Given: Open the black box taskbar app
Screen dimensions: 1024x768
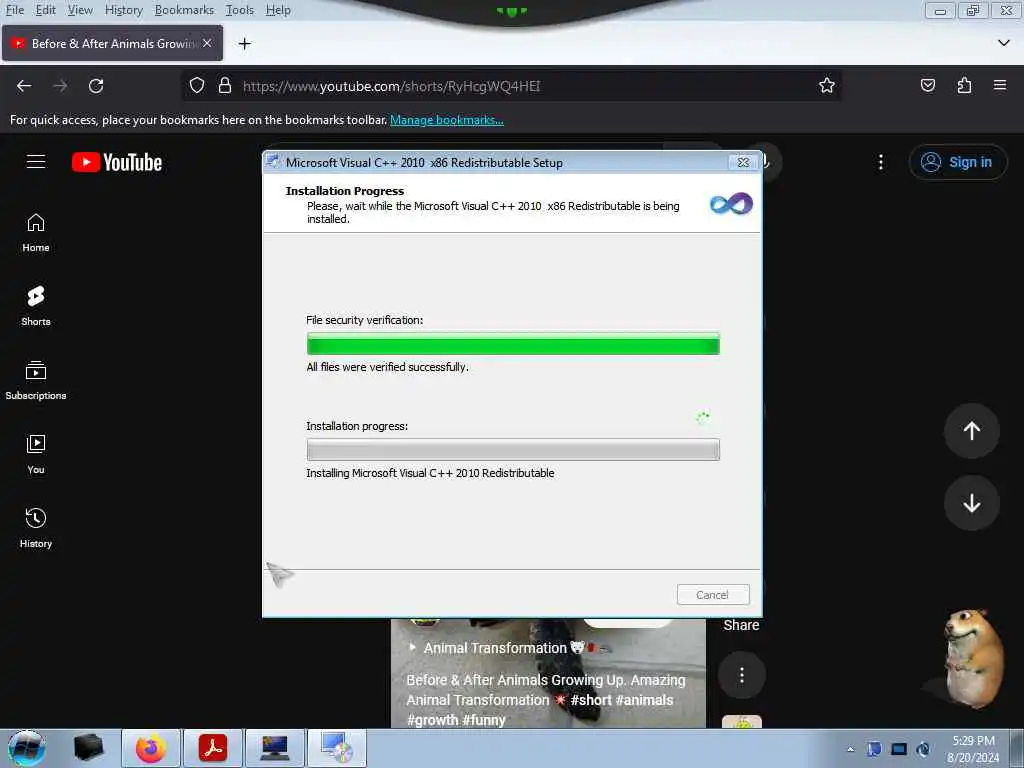Looking at the screenshot, I should (x=88, y=748).
